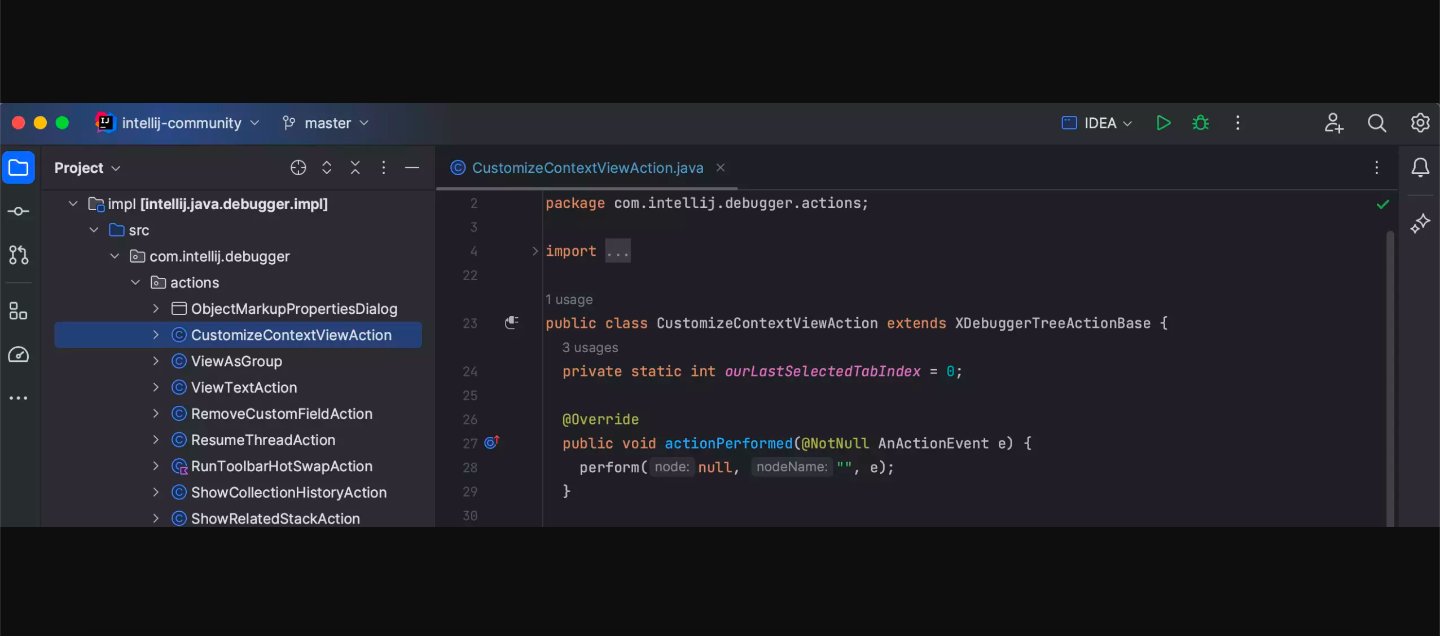Click the '3 usages' hint above the field
Screen dimensions: 1440x636
[590, 347]
